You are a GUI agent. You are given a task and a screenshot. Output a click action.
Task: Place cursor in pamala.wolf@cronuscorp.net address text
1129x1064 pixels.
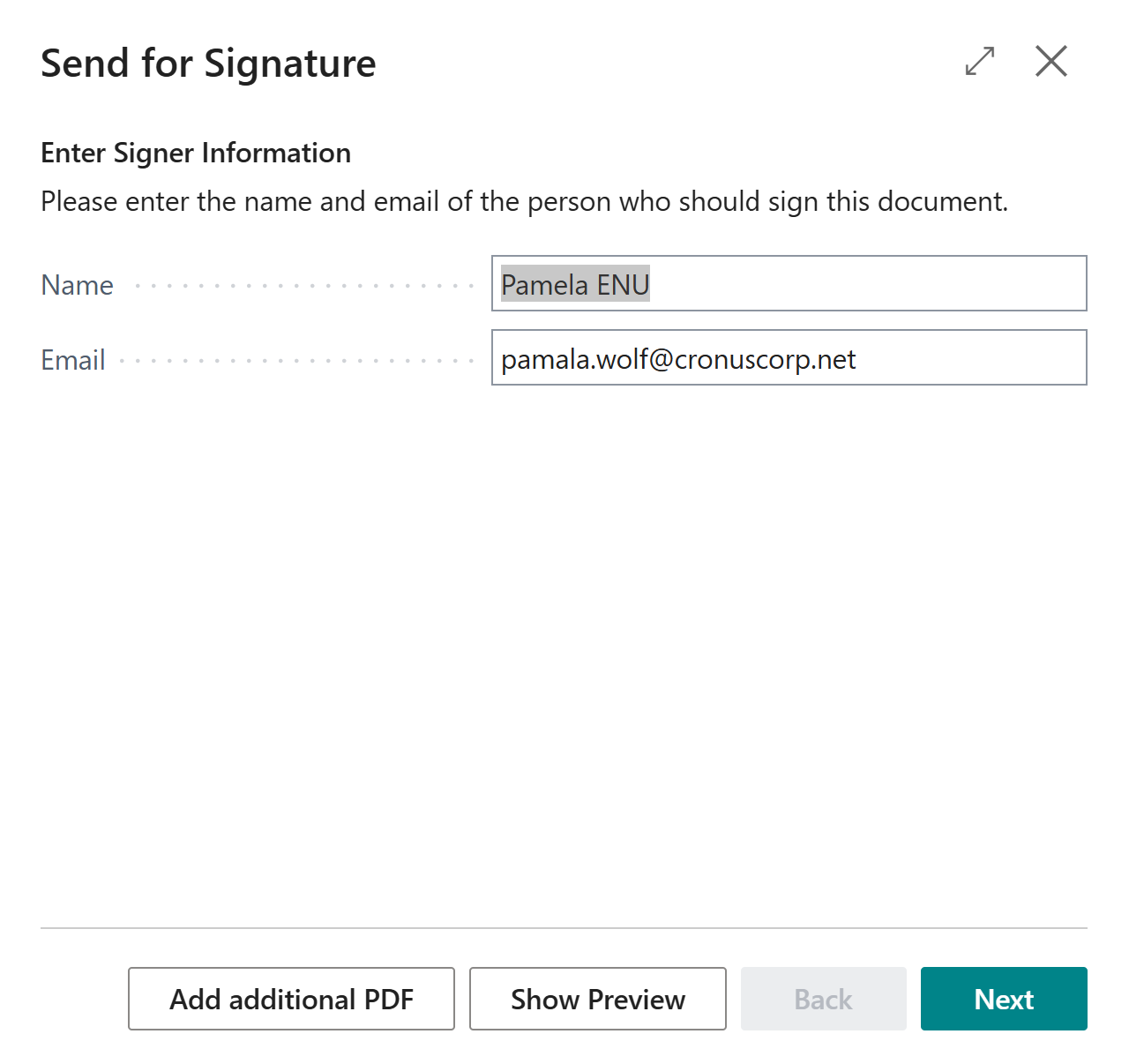coord(678,359)
